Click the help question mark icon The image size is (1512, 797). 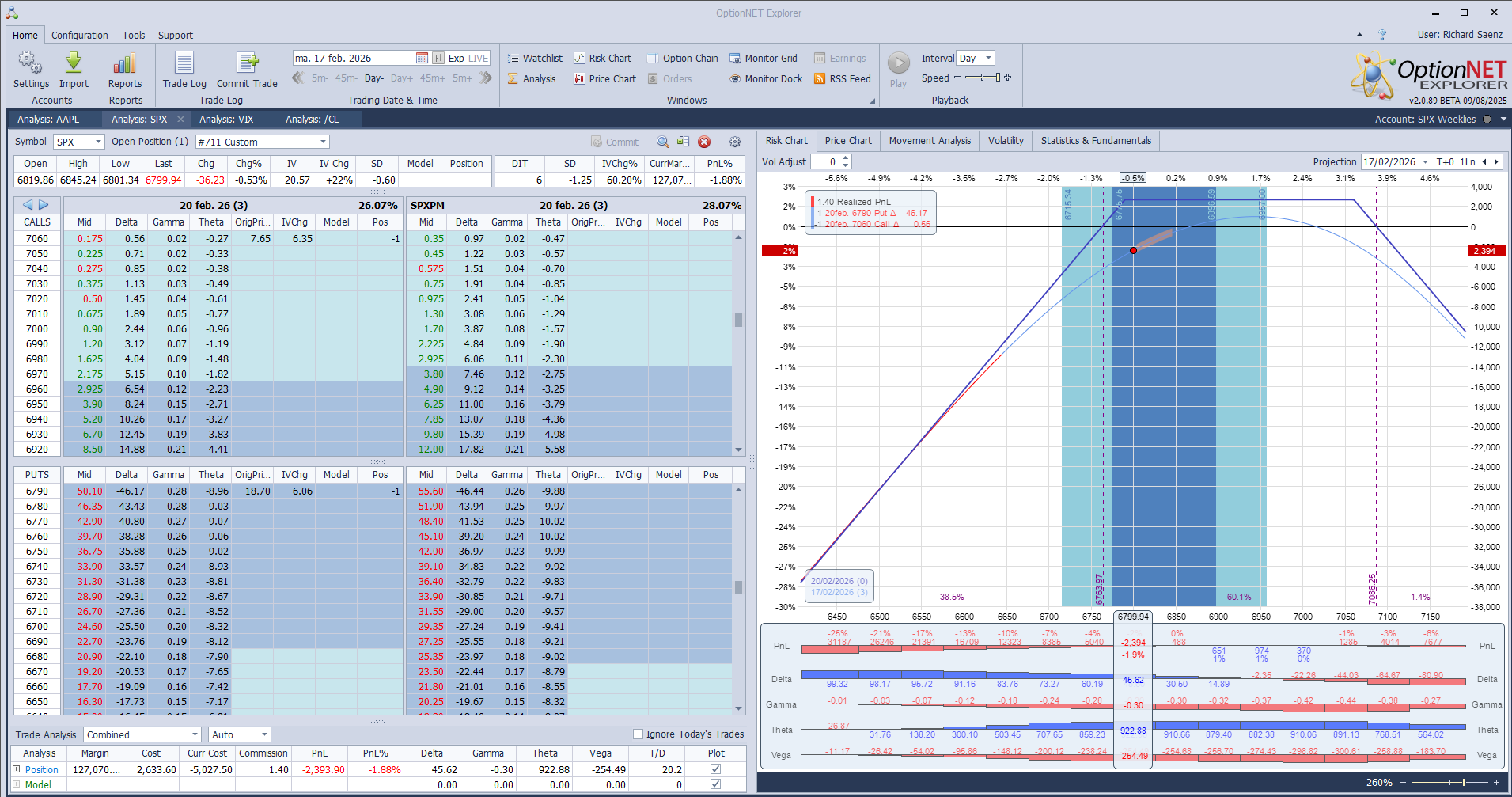pos(1382,35)
